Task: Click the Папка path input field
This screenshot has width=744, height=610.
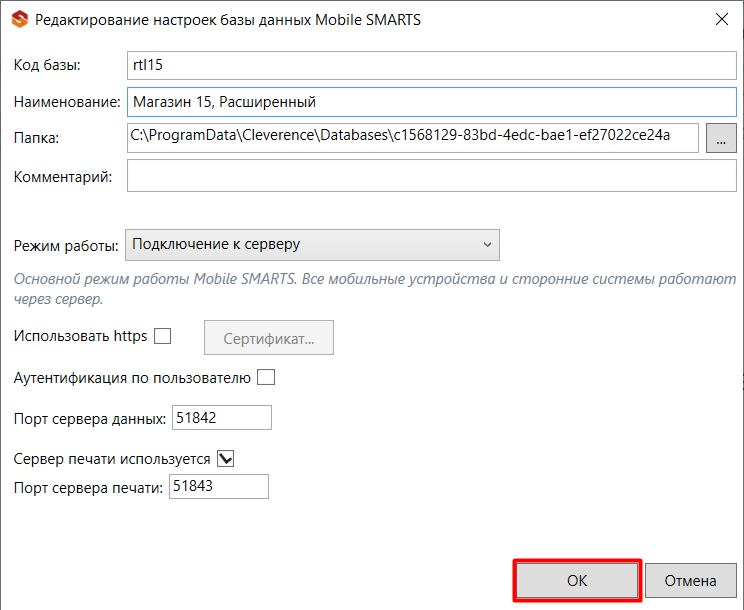Action: click(412, 138)
